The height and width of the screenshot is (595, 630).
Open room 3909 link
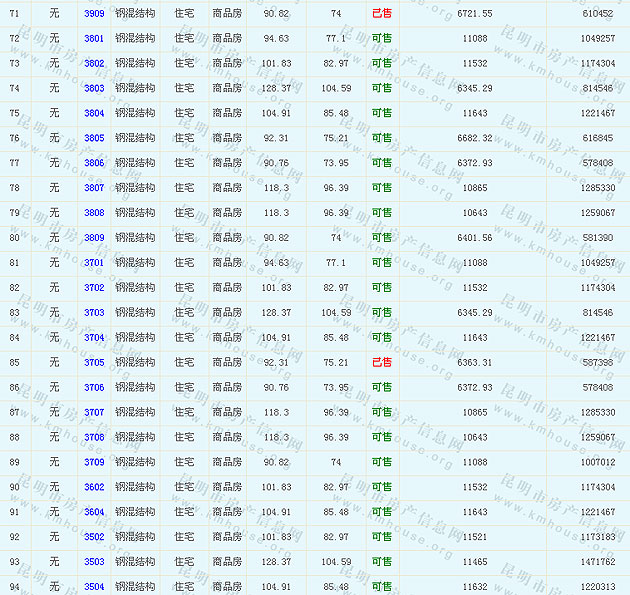(x=94, y=13)
